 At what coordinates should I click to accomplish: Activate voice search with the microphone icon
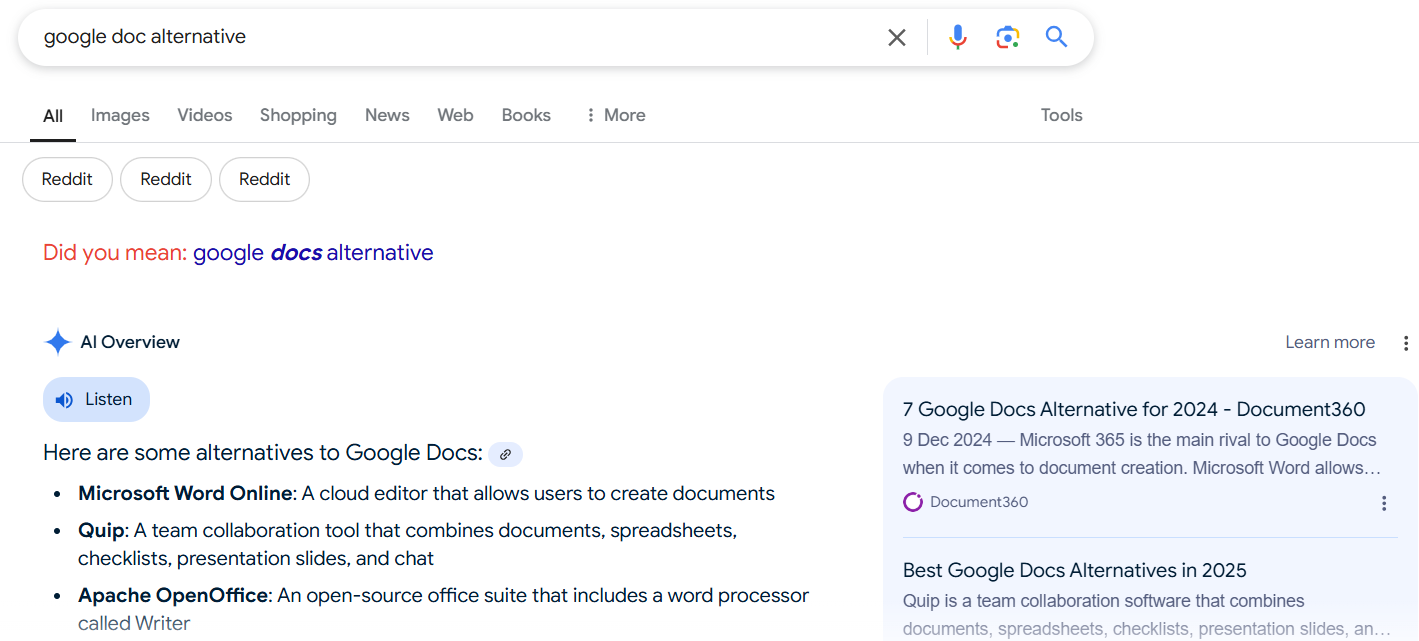[x=957, y=36]
